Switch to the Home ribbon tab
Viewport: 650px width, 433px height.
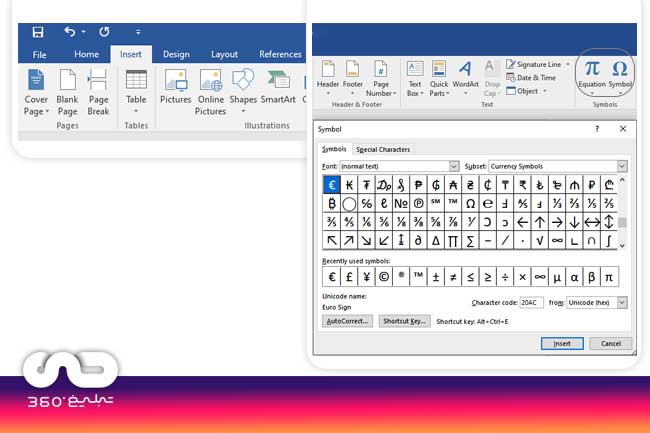tap(86, 54)
